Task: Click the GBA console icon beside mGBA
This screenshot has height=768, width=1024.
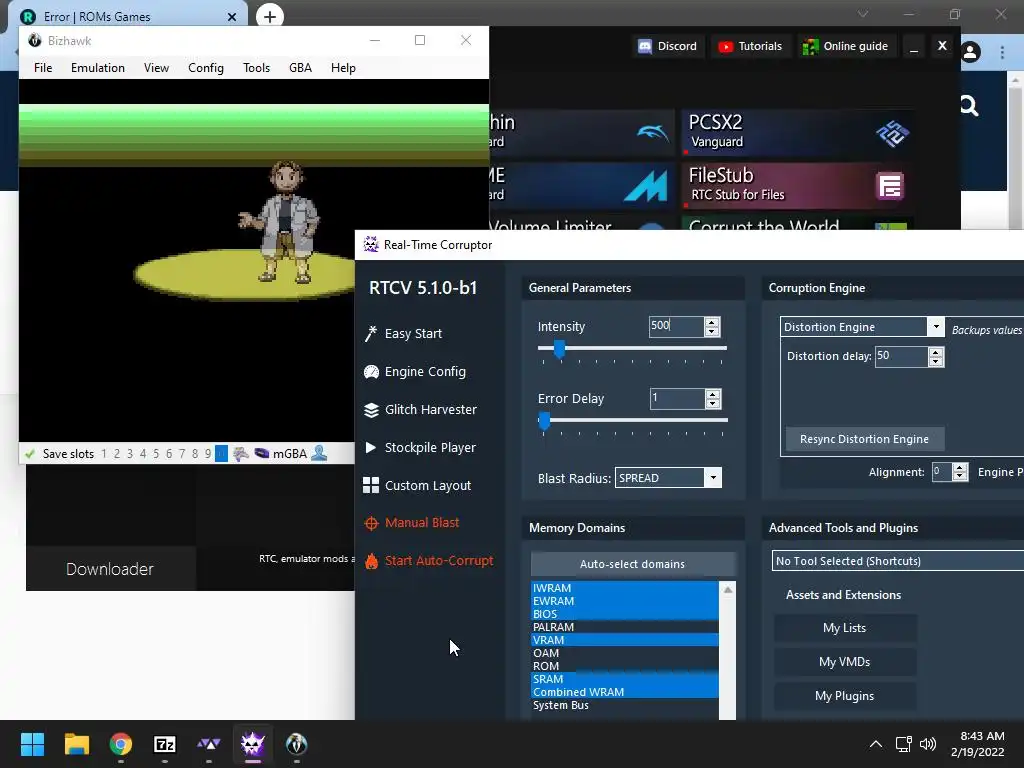Action: [x=261, y=453]
